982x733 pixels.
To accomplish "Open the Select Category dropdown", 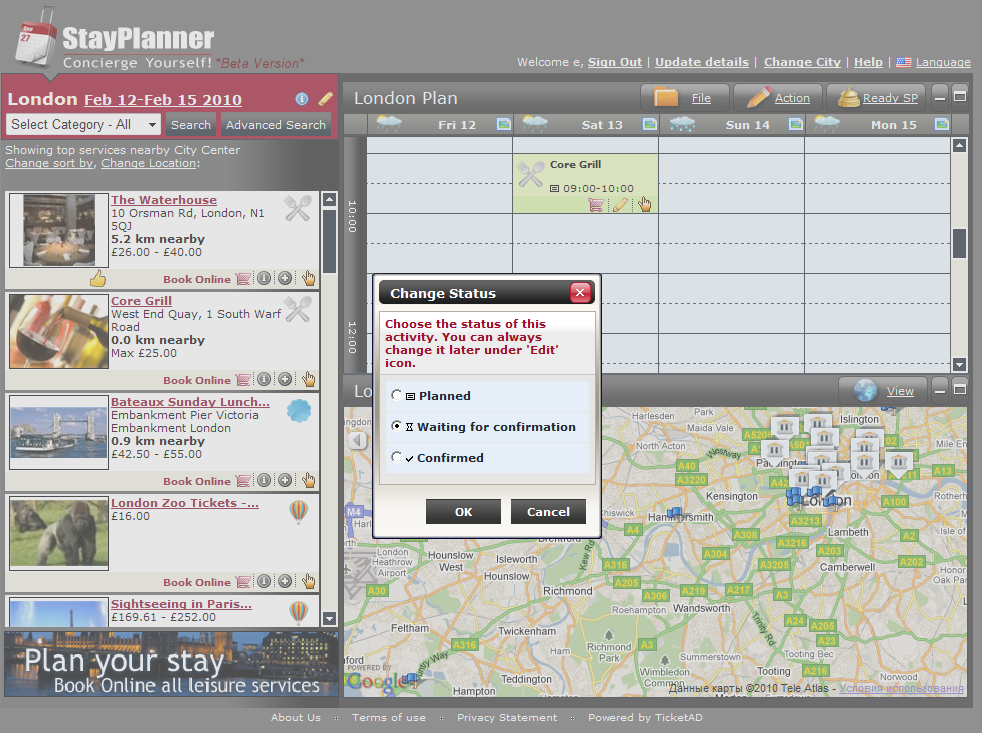I will click(x=83, y=125).
